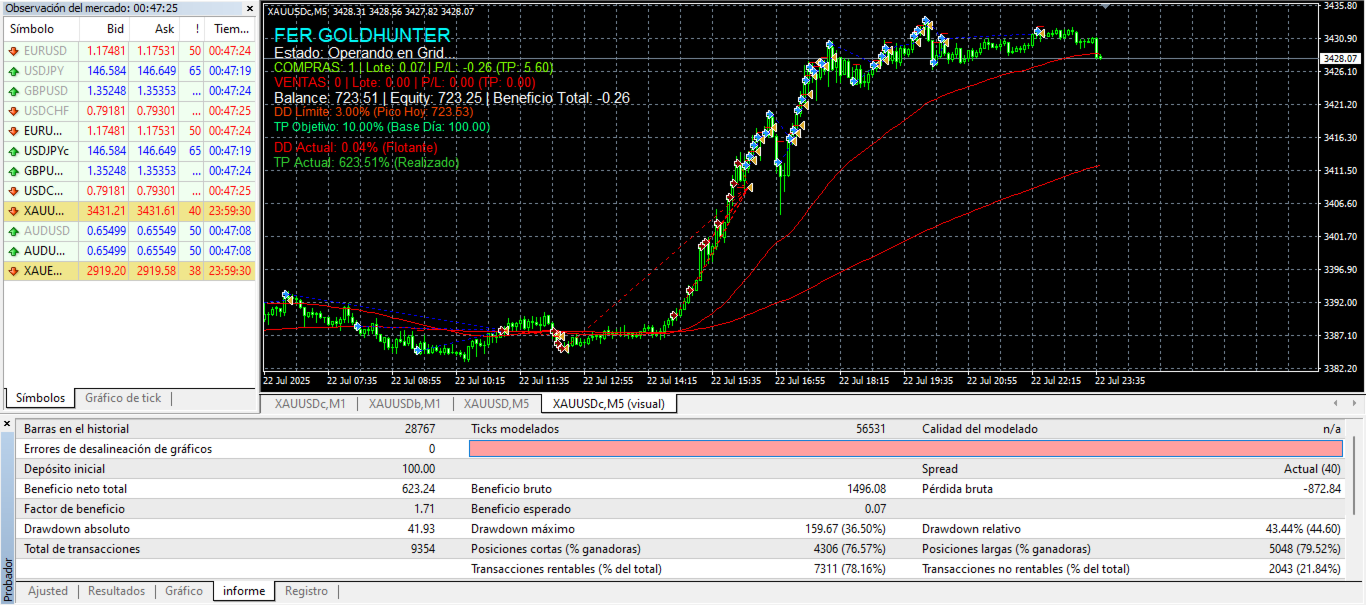Switch to the XAUUSDb,M1 chart tab
The image size is (1366, 605).
[x=404, y=404]
